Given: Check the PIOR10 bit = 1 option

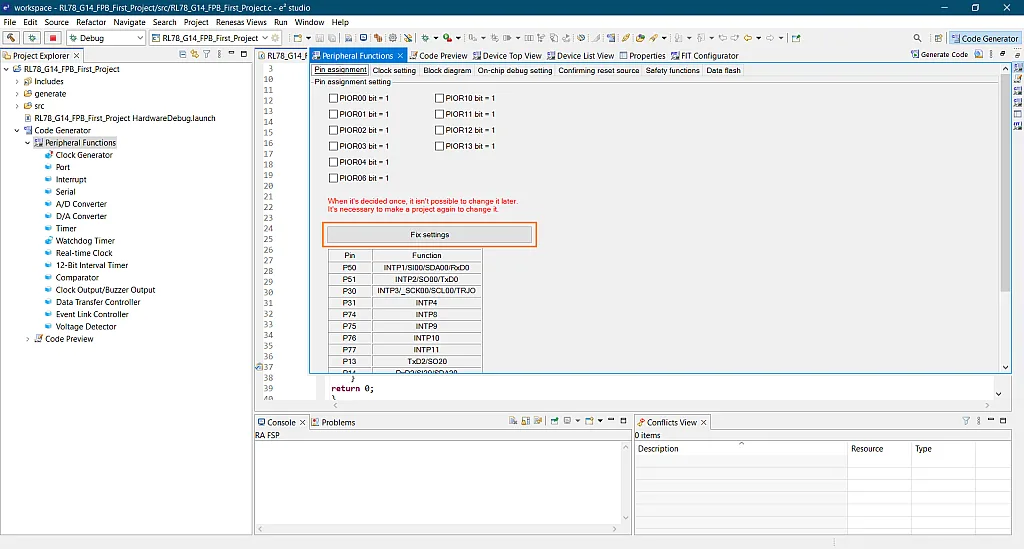Looking at the screenshot, I should [x=440, y=98].
